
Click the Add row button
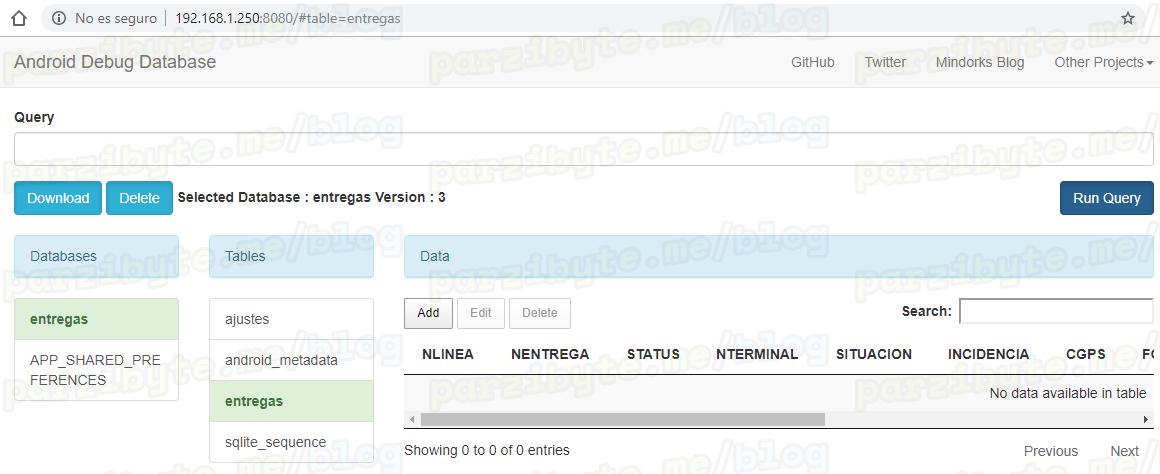[x=428, y=313]
